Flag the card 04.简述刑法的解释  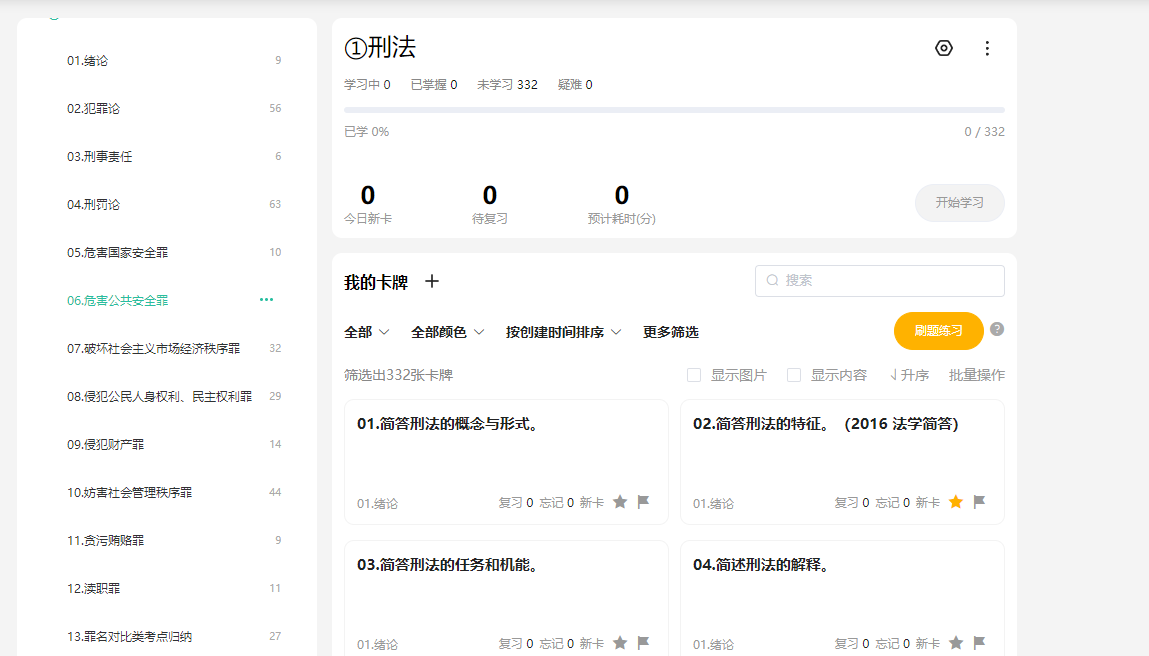tap(979, 643)
